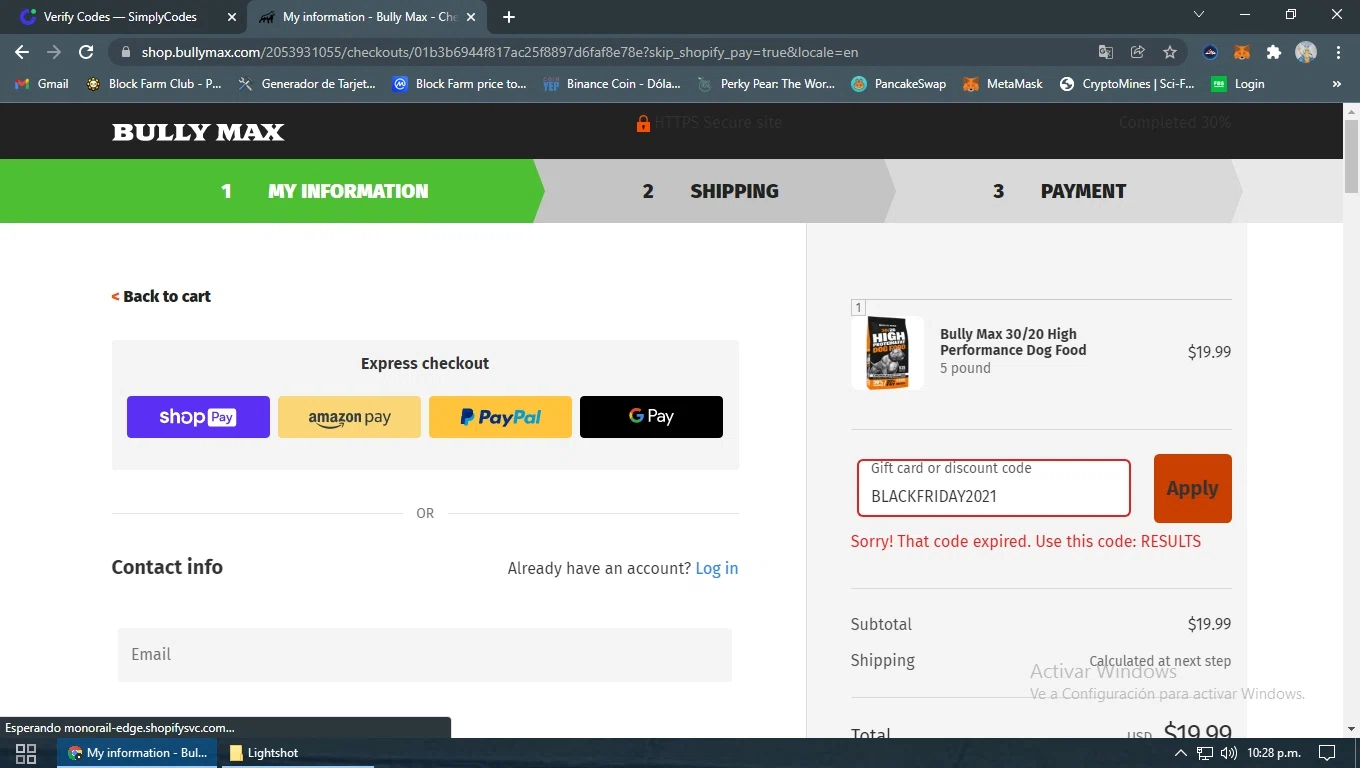1360x768 pixels.
Task: Click the Bully Max logo
Action: (198, 132)
